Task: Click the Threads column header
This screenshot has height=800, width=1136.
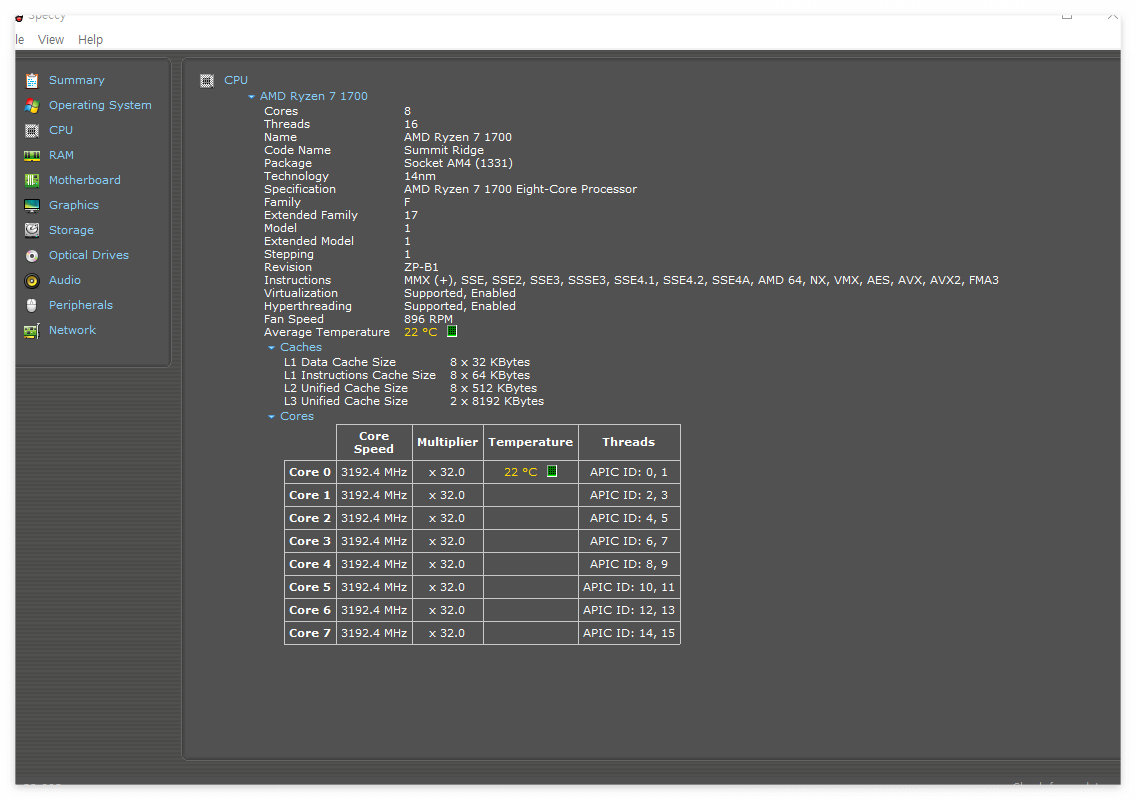Action: (x=629, y=443)
